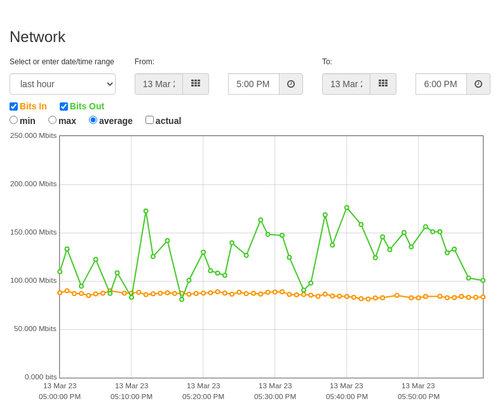Image resolution: width=500 pixels, height=403 pixels.
Task: Click the 250.000 Mbits axis label
Action: coord(33,136)
